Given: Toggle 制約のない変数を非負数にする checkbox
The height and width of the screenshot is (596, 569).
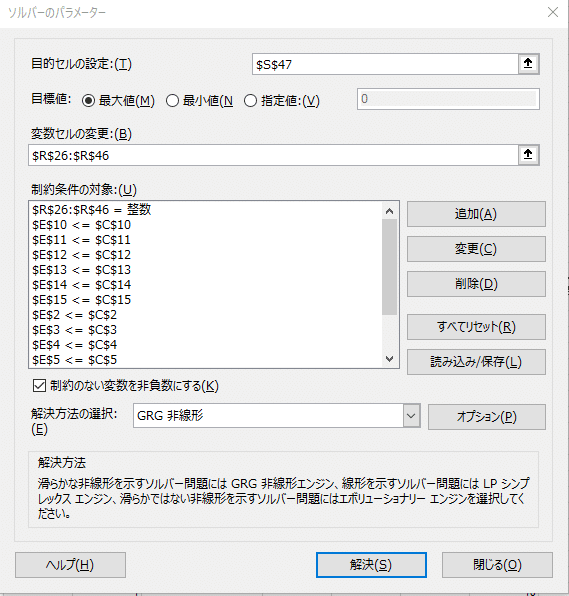Looking at the screenshot, I should point(39,385).
